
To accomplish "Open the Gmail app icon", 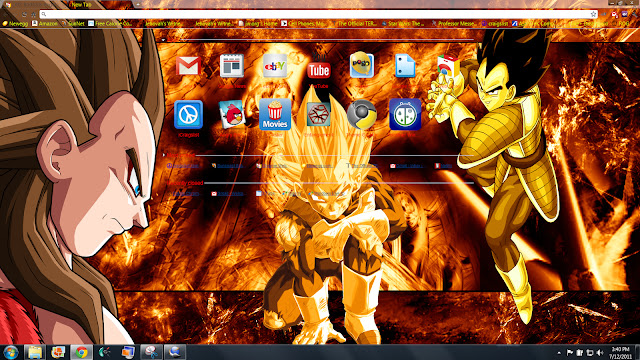I will [x=188, y=66].
